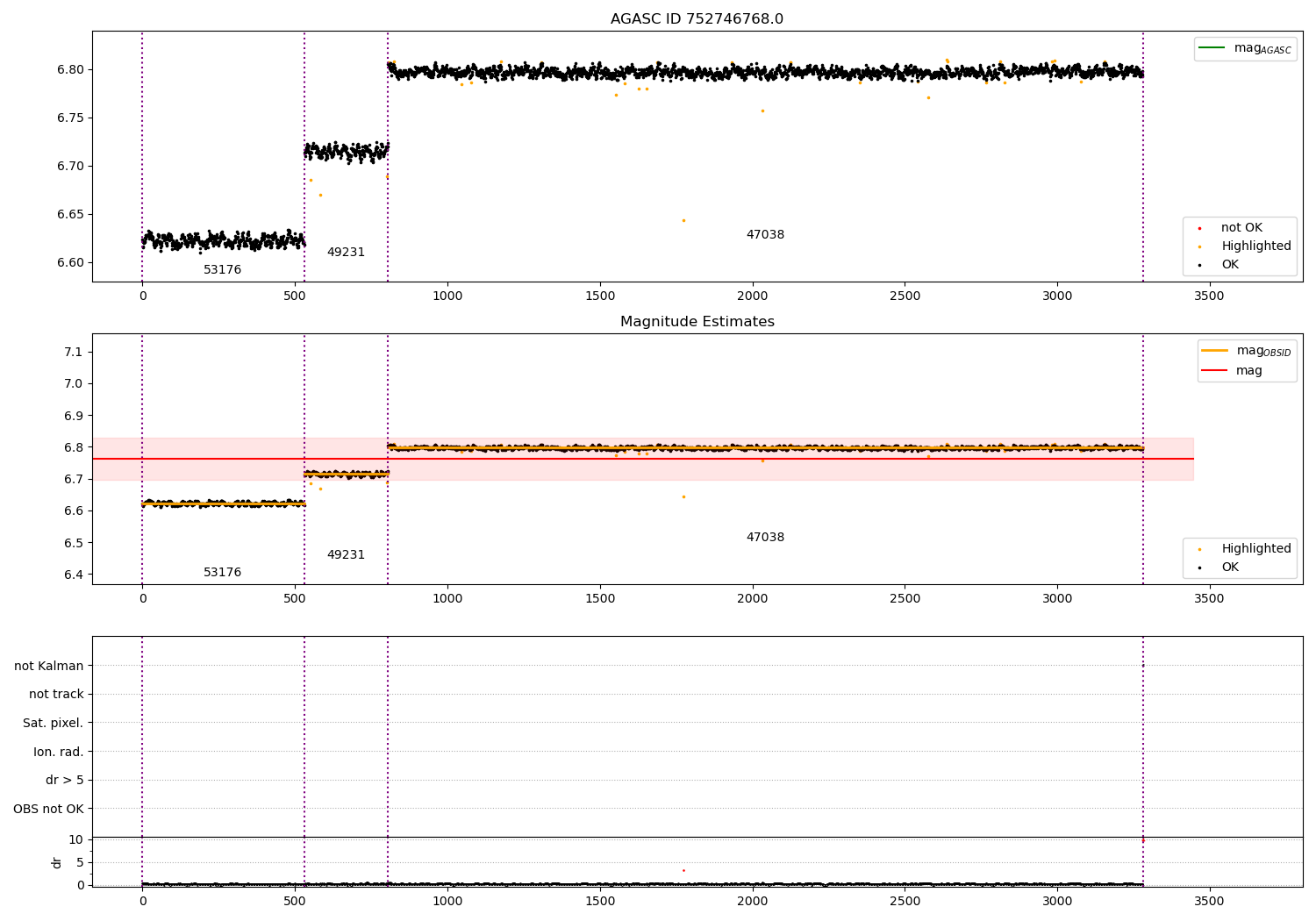Click the 5 tick label on the dr axis
Screen dimensions: 1316x921
(x=80, y=863)
